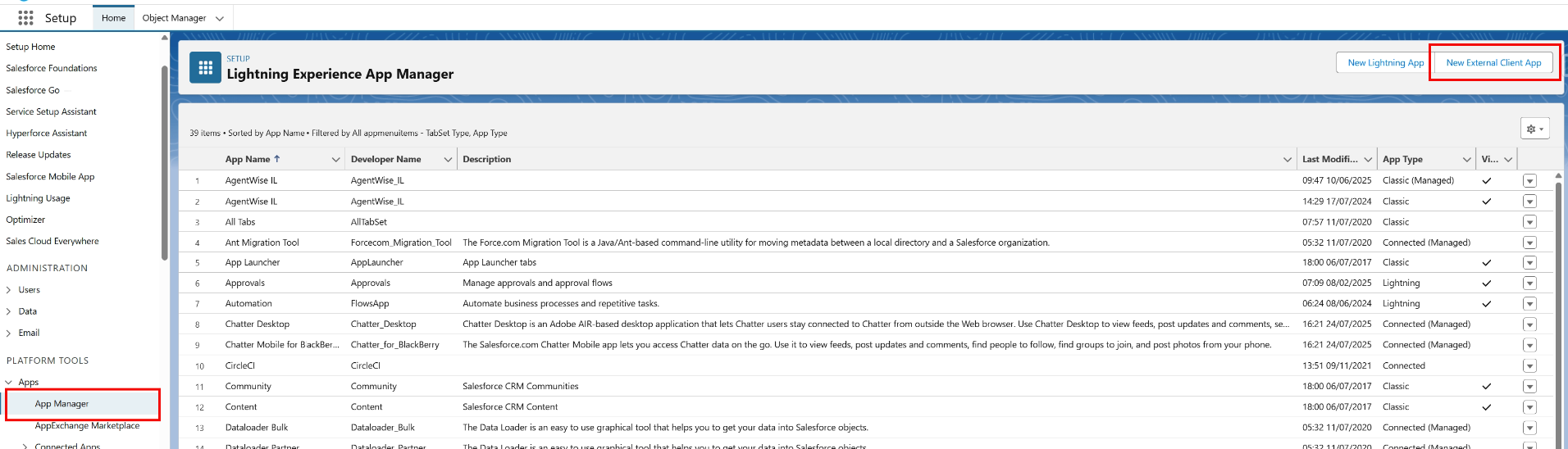The width and height of the screenshot is (1568, 449).
Task: Open Description column menu chevron
Action: [x=1288, y=160]
